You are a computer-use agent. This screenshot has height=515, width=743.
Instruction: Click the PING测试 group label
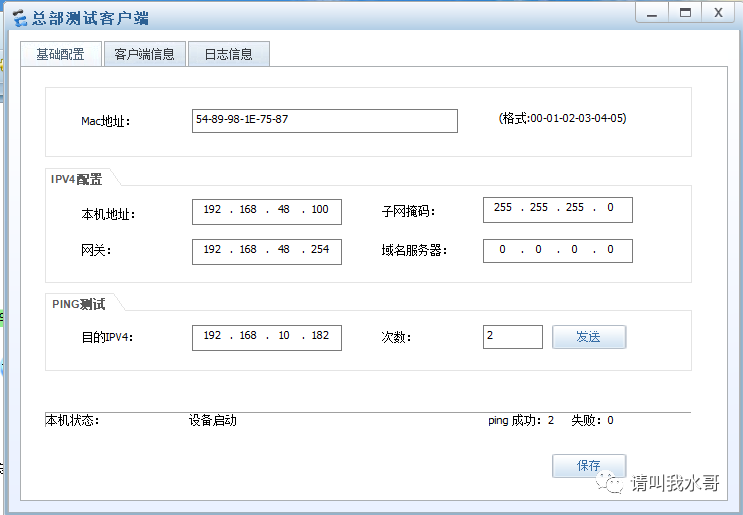[79, 304]
